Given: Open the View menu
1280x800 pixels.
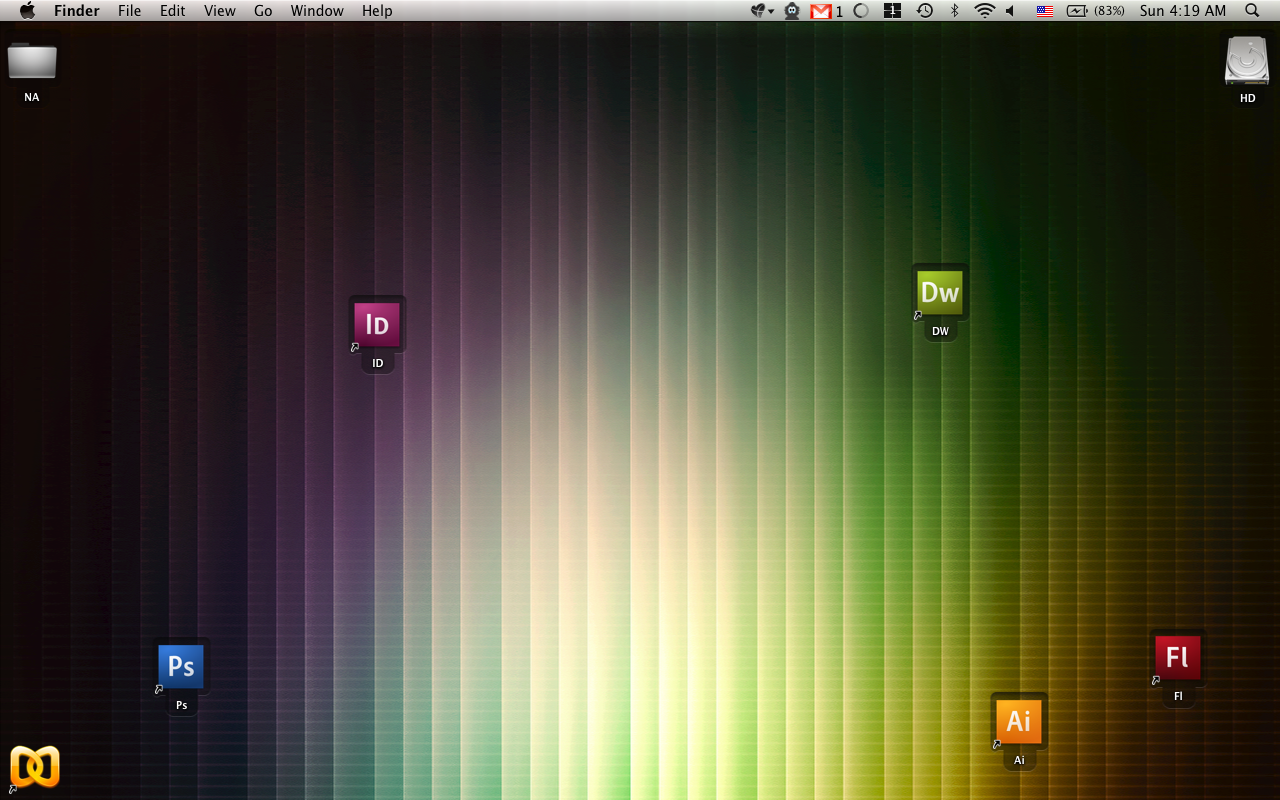Looking at the screenshot, I should (x=220, y=10).
